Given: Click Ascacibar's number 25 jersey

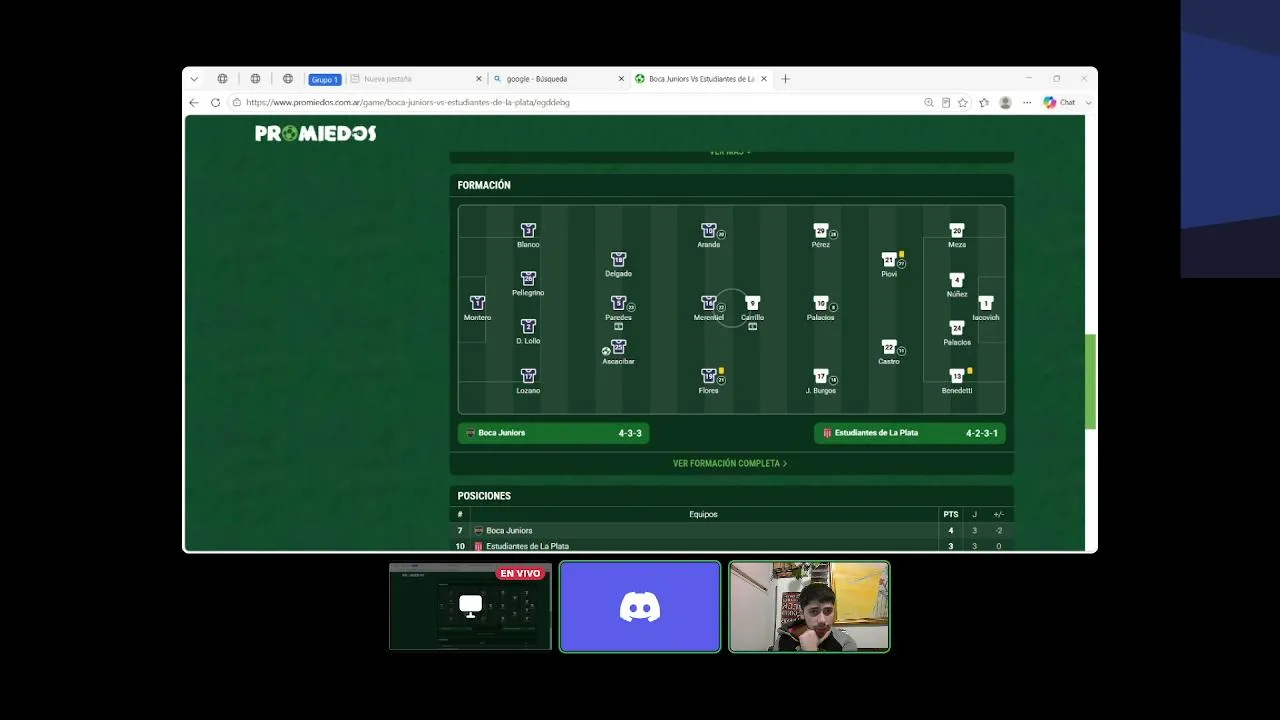Looking at the screenshot, I should tap(618, 347).
